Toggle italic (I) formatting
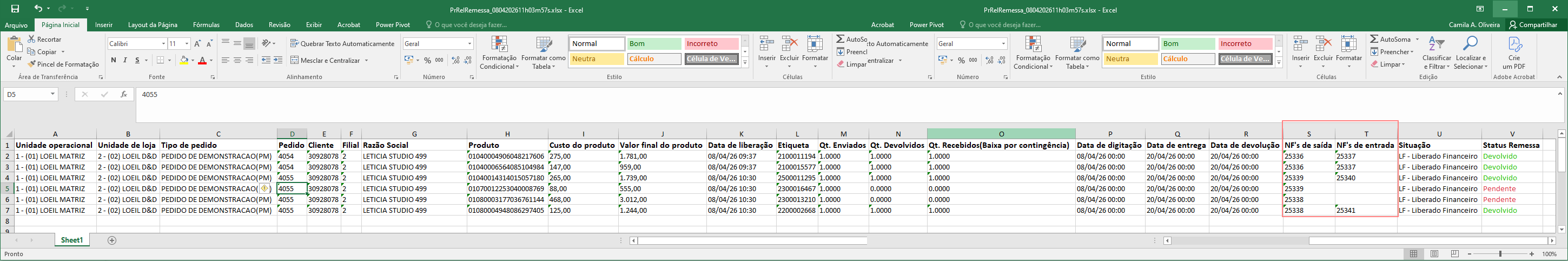The height and width of the screenshot is (261, 1568). (x=125, y=60)
